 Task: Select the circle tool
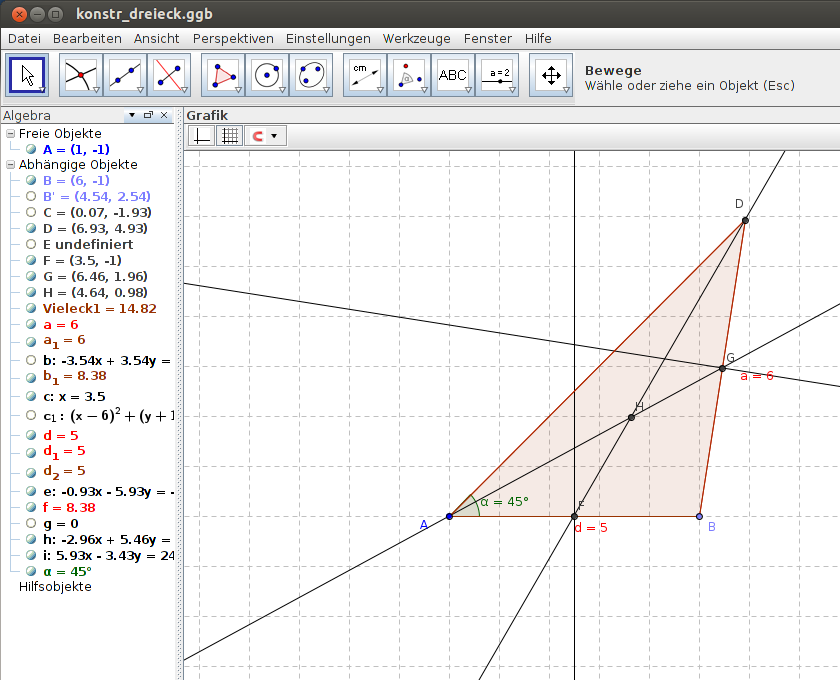point(268,74)
